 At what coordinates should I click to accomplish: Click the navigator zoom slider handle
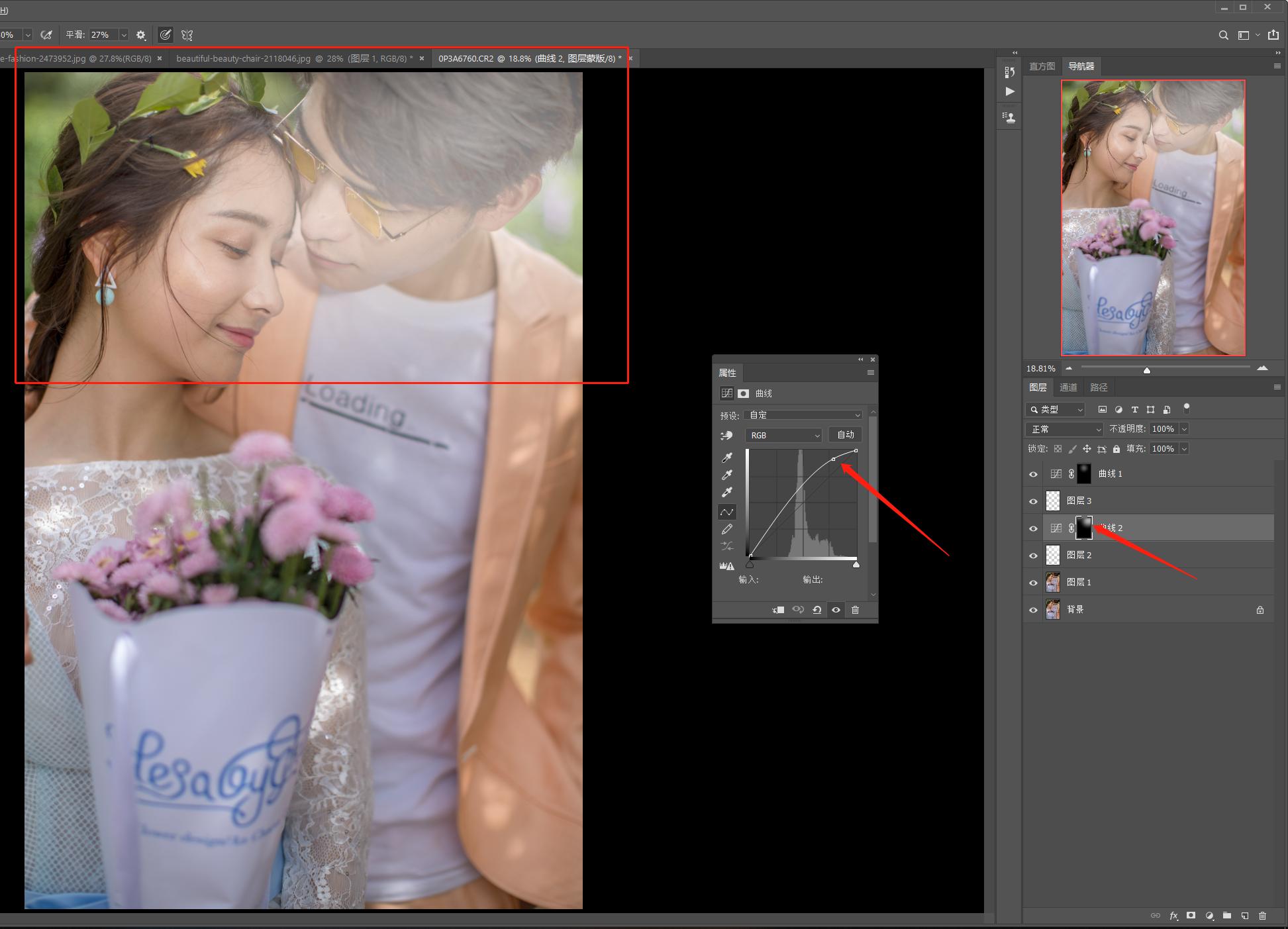click(1147, 370)
